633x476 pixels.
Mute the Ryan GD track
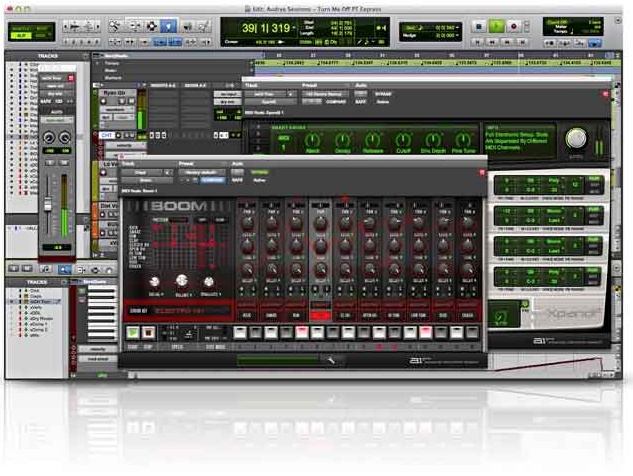pos(131,101)
